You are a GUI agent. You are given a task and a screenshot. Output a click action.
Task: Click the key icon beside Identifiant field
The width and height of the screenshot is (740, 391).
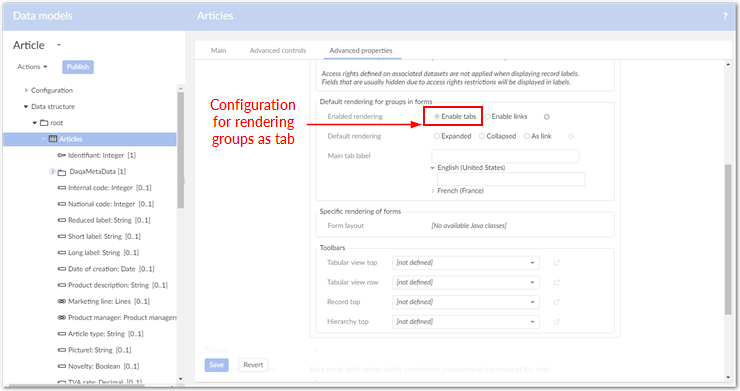pyautogui.click(x=61, y=155)
